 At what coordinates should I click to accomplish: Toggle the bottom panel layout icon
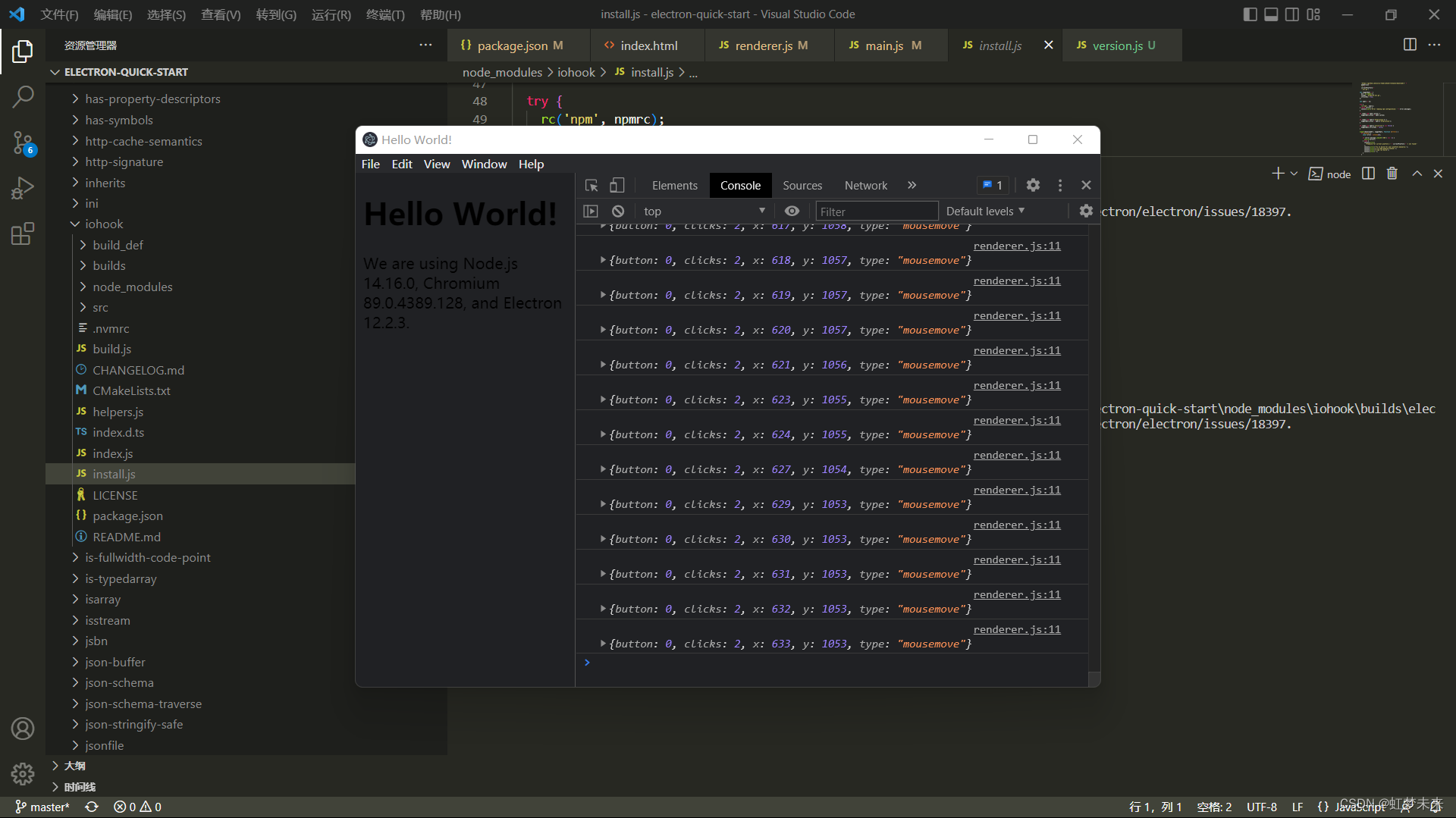(x=1271, y=14)
